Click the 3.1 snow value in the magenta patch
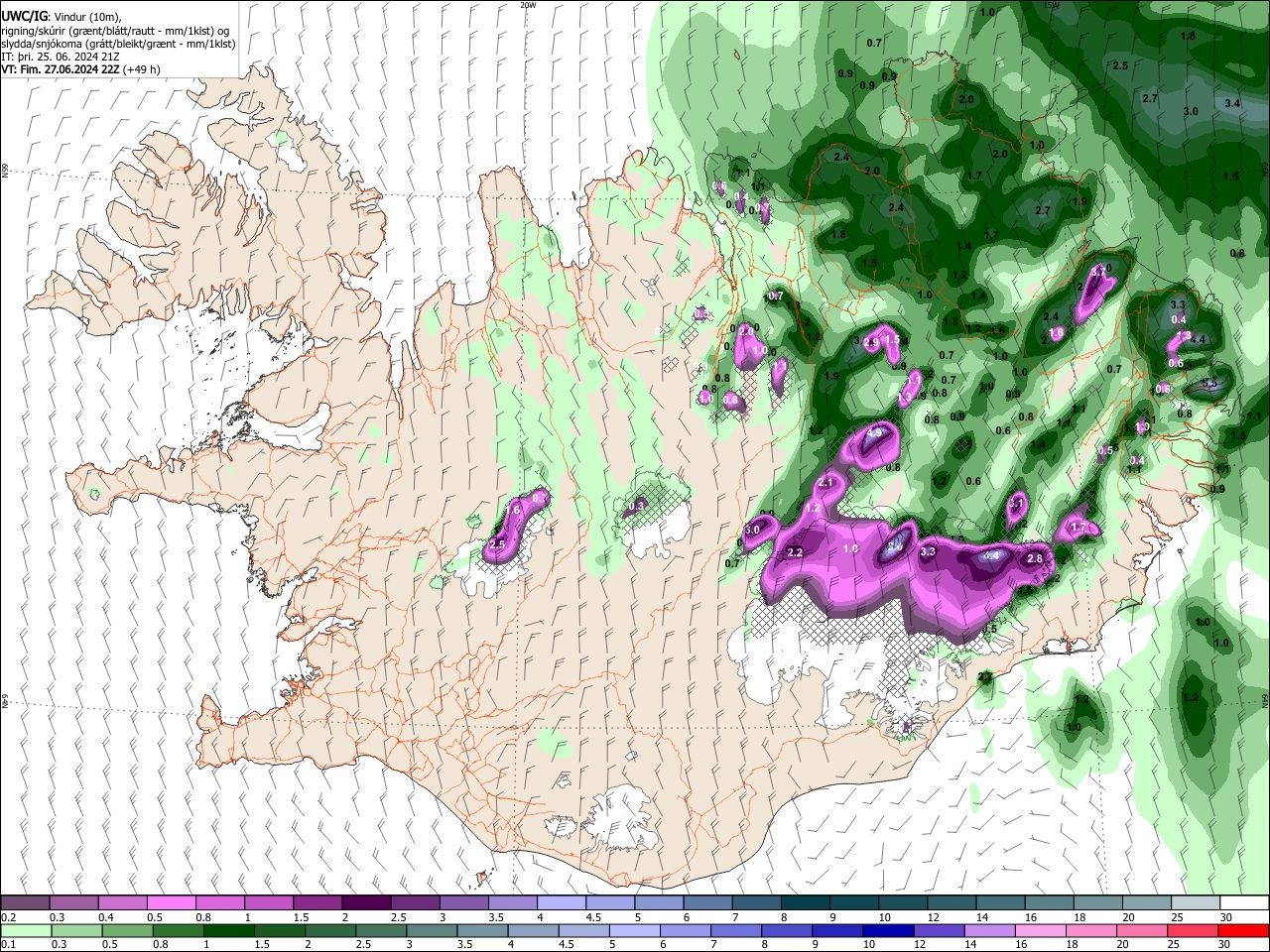This screenshot has width=1270, height=952. [x=1015, y=504]
